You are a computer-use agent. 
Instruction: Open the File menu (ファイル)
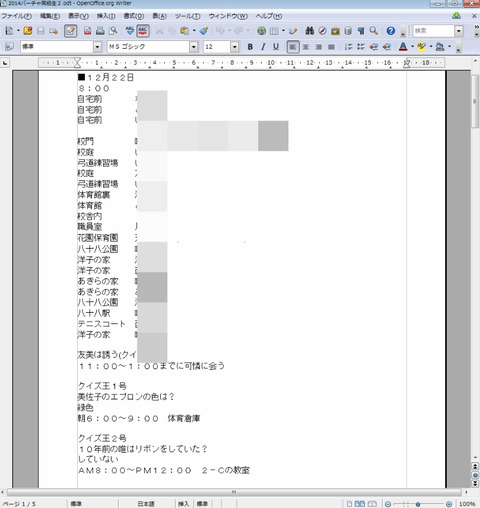17,16
